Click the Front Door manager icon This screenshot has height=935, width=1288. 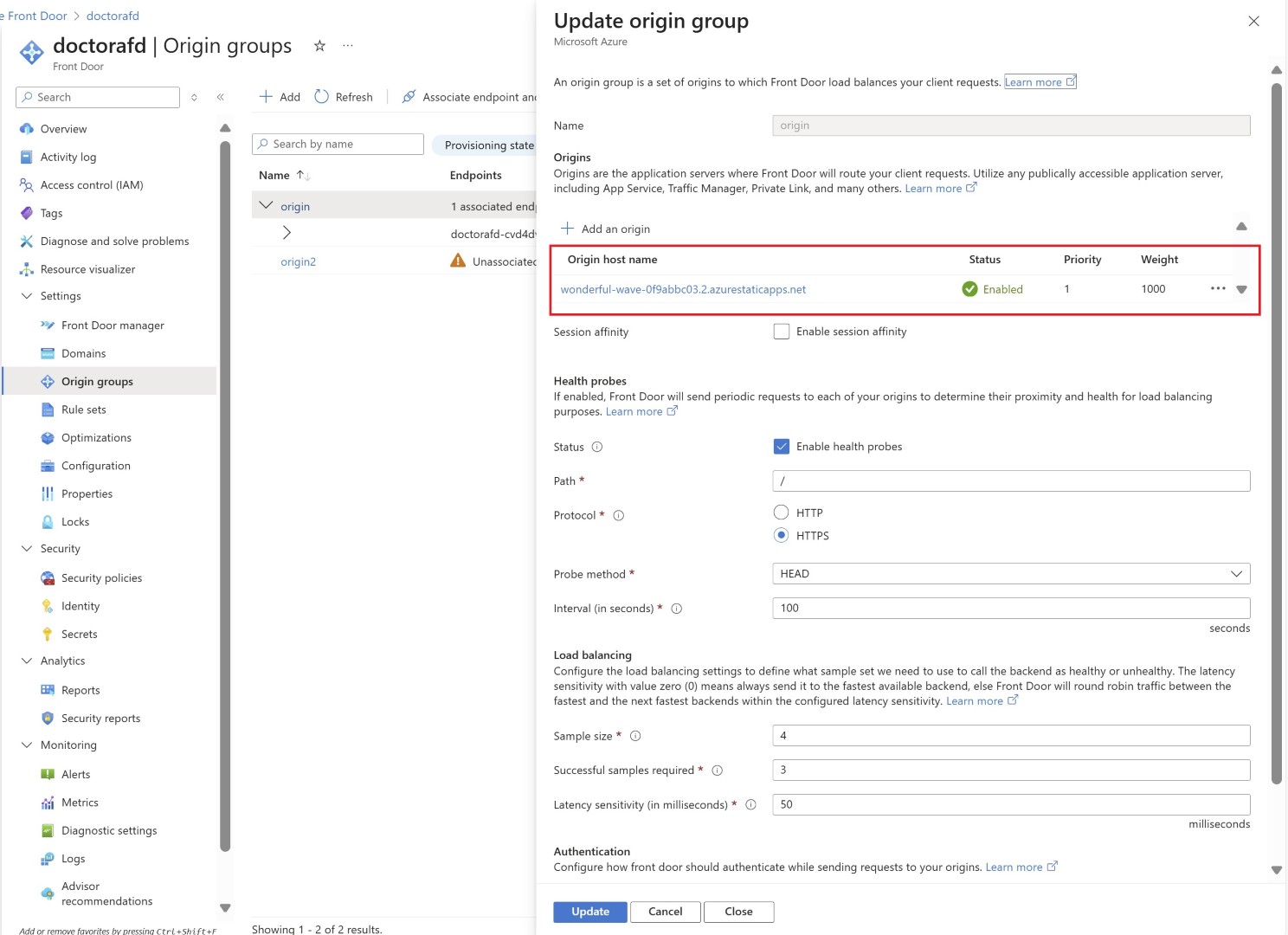[48, 326]
